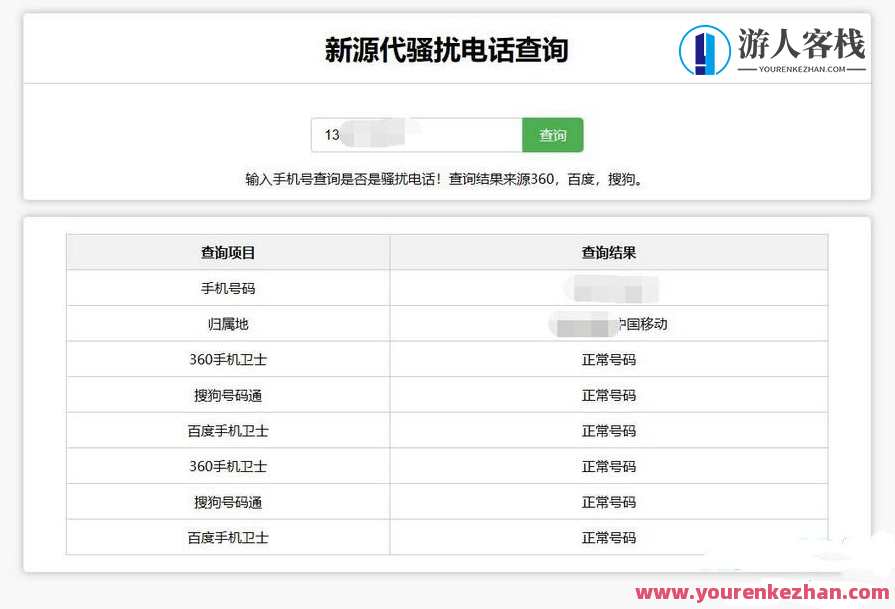
Task: Select the first 百度手机卫士 entry
Action: (227, 430)
